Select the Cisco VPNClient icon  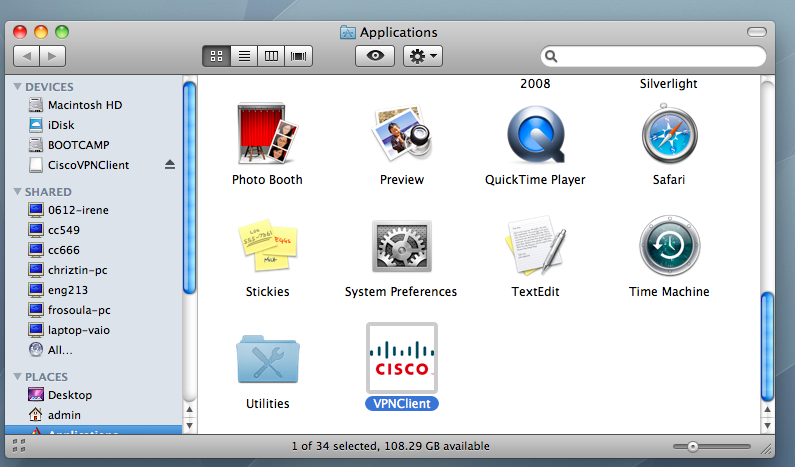click(402, 358)
